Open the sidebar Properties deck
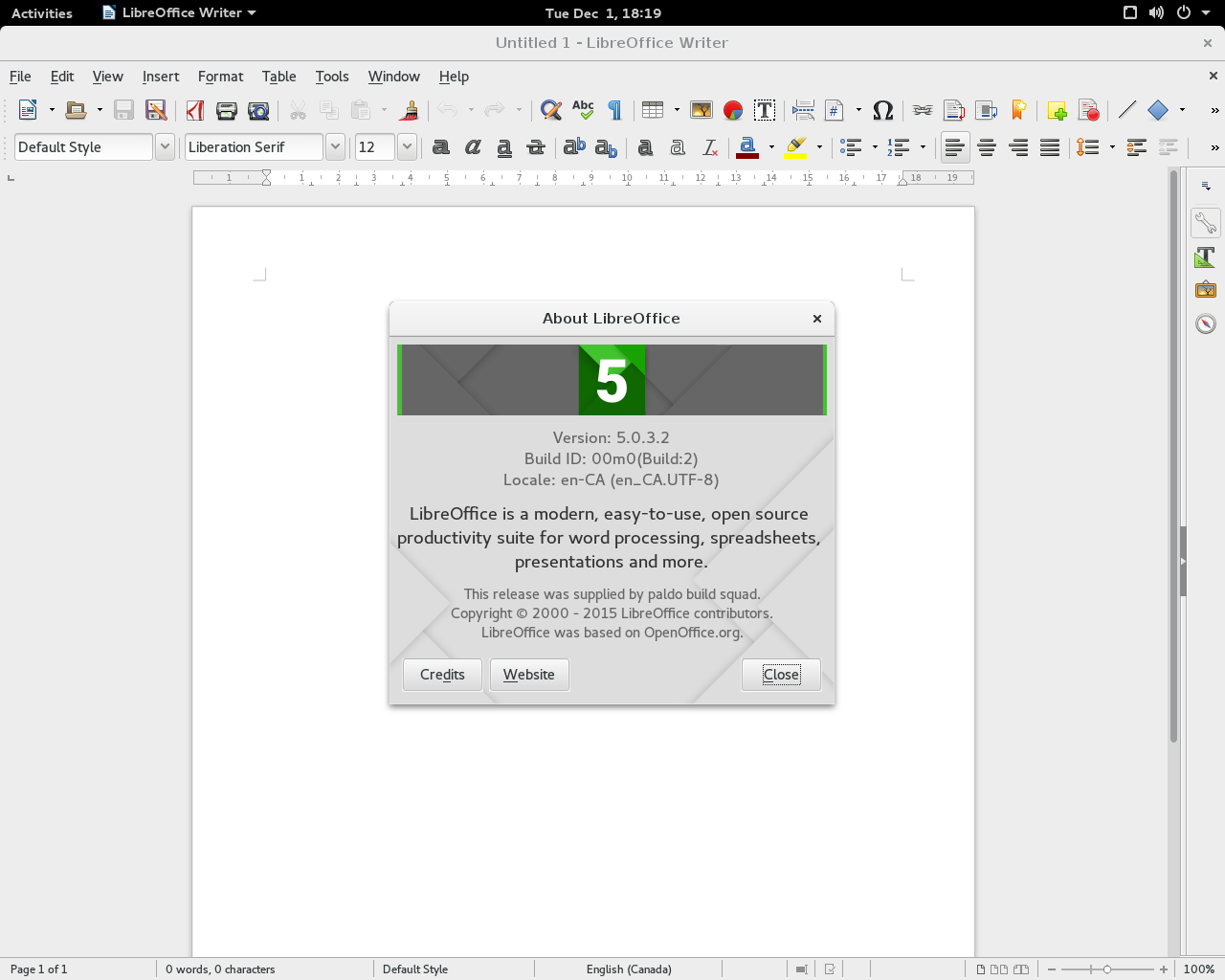Image resolution: width=1225 pixels, height=980 pixels. click(x=1206, y=224)
